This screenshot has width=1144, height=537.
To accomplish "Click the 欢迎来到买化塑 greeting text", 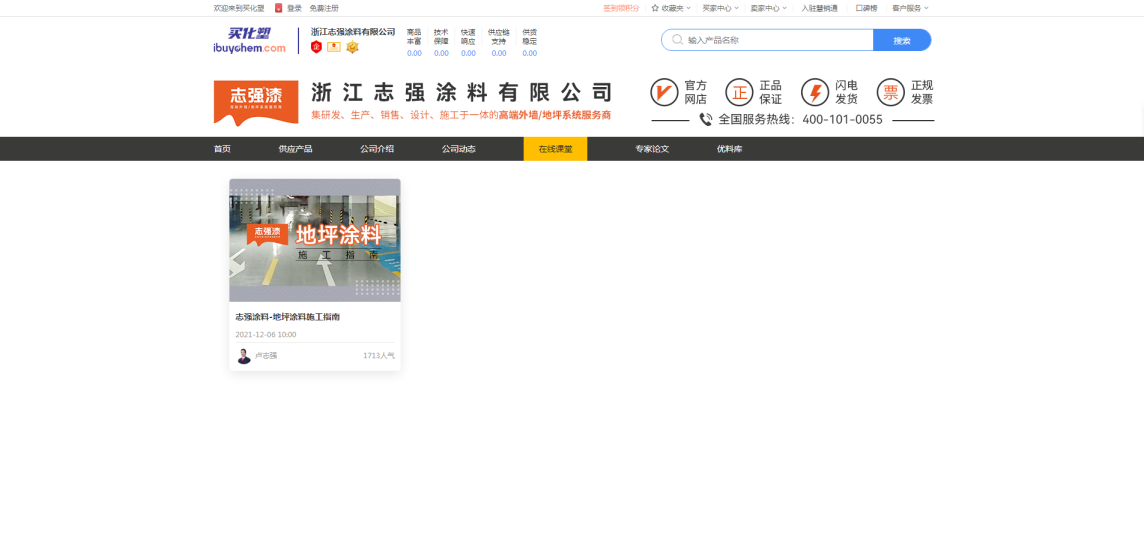I will pyautogui.click(x=239, y=8).
